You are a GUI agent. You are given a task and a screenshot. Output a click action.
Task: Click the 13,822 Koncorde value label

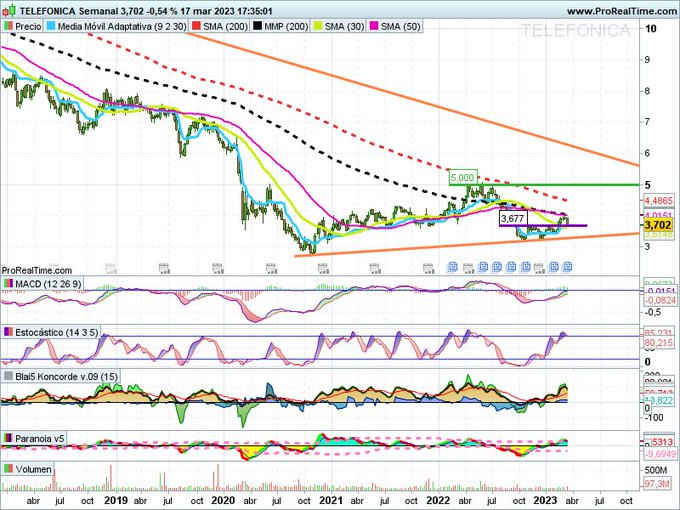point(658,401)
